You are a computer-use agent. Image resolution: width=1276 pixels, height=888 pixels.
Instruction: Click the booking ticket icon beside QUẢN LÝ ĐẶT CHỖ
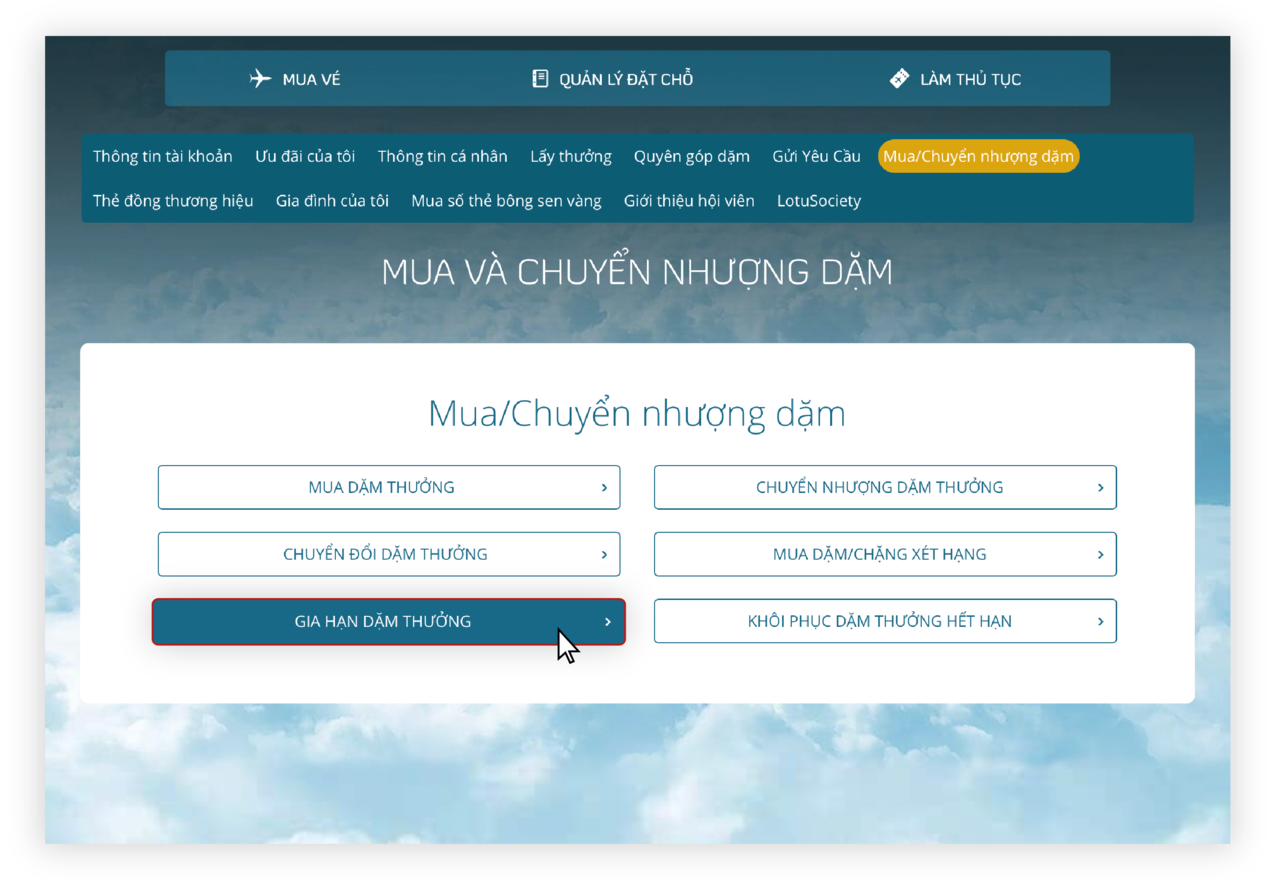540,78
